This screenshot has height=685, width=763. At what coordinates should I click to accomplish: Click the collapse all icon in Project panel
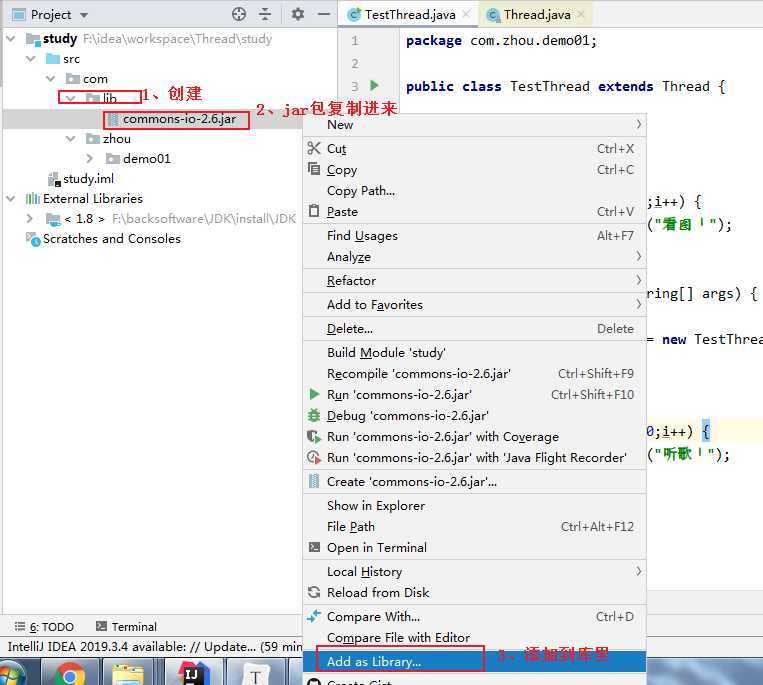tap(265, 14)
